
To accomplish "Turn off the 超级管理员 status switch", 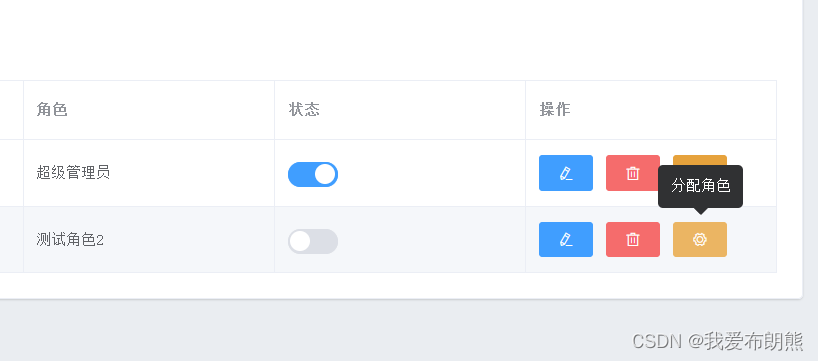I will coord(313,174).
